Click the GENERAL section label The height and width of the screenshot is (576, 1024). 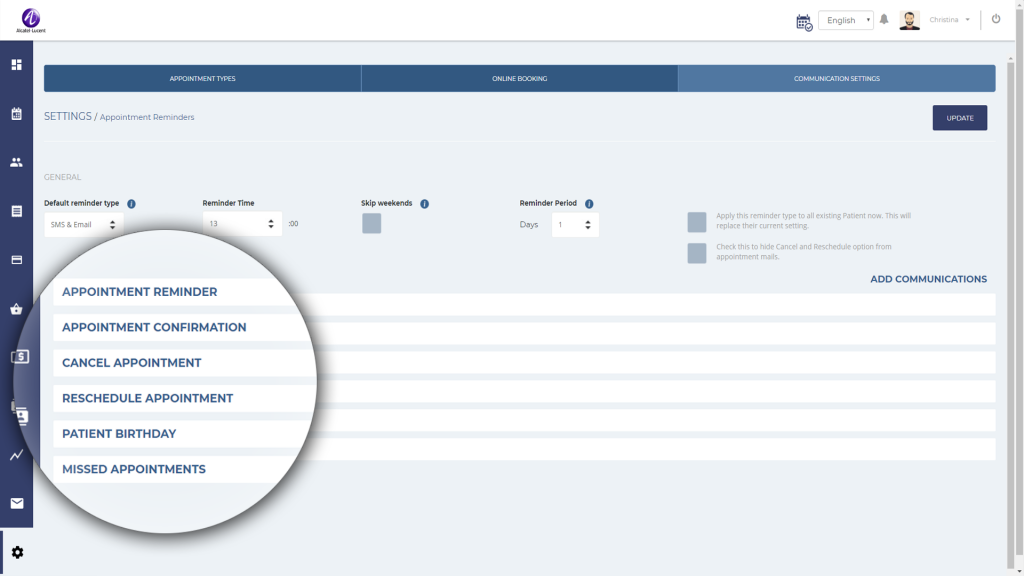pyautogui.click(x=63, y=177)
